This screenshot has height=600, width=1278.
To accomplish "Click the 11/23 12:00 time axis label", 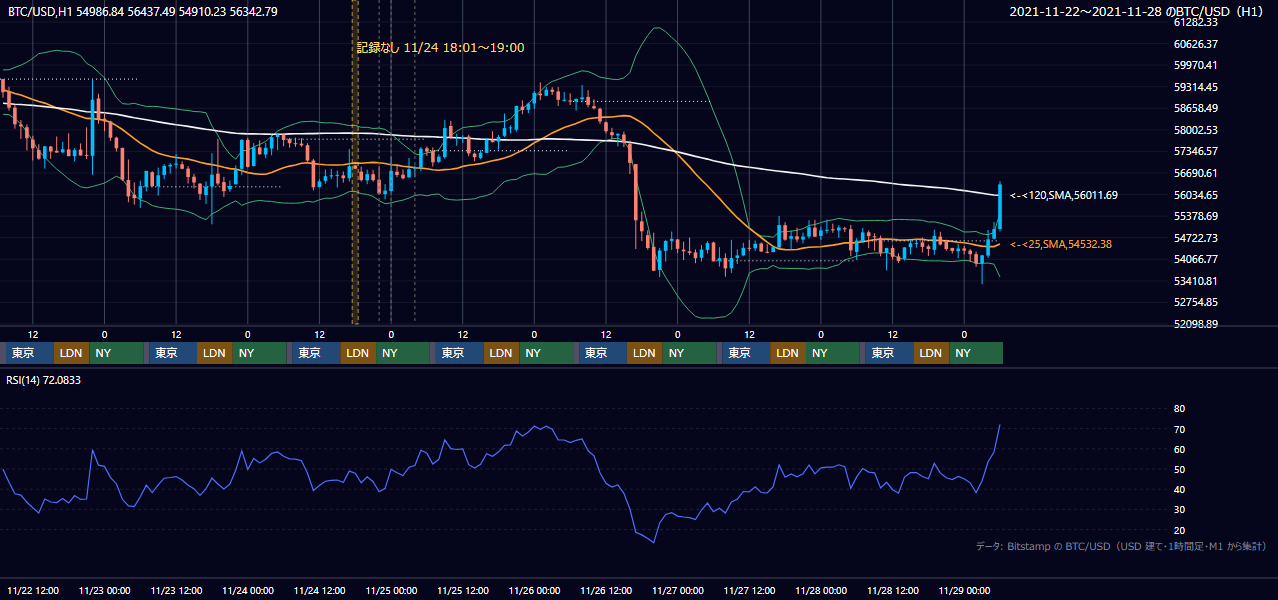I will (177, 590).
